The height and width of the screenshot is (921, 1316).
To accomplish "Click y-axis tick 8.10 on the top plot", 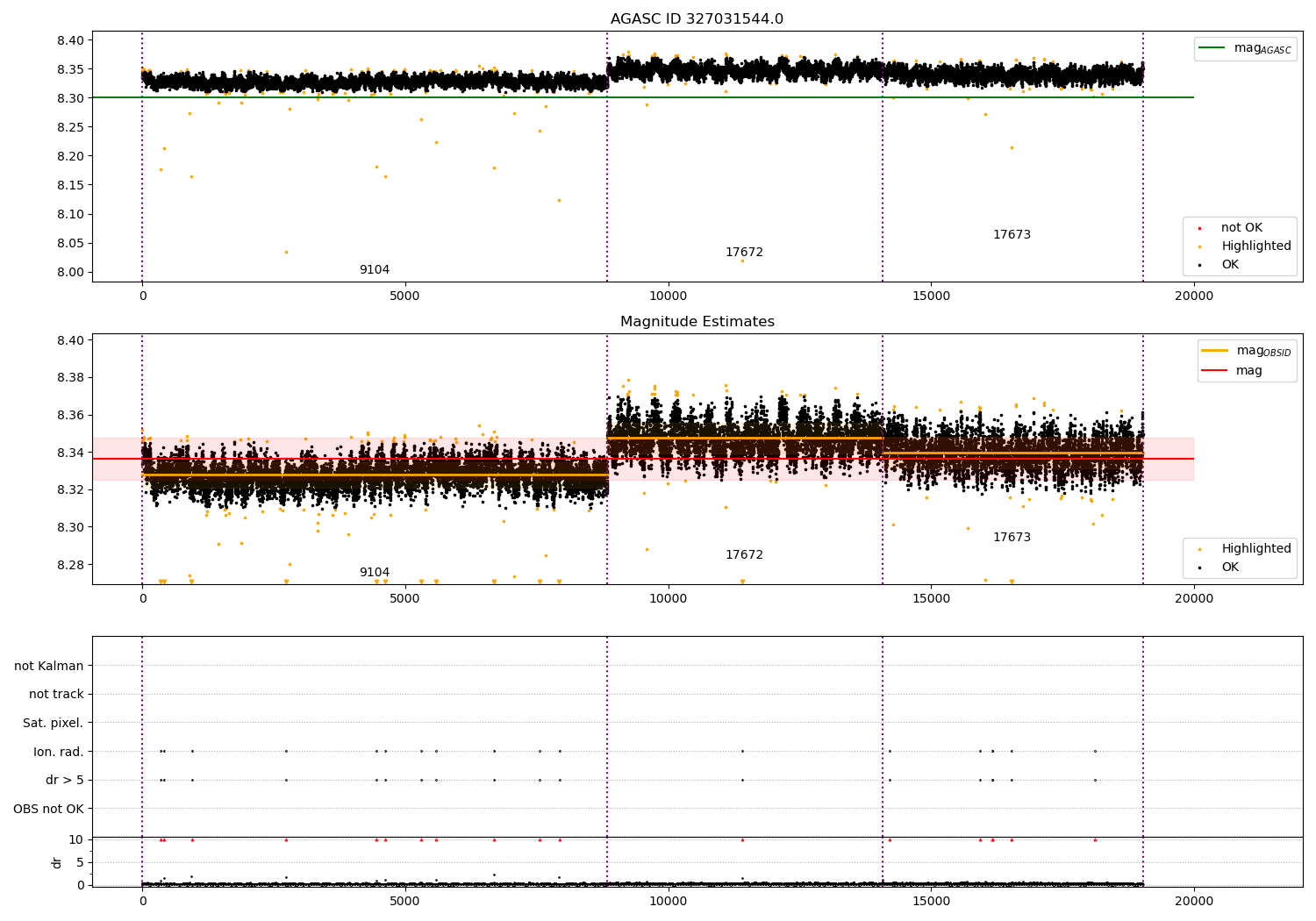I will 71,214.
